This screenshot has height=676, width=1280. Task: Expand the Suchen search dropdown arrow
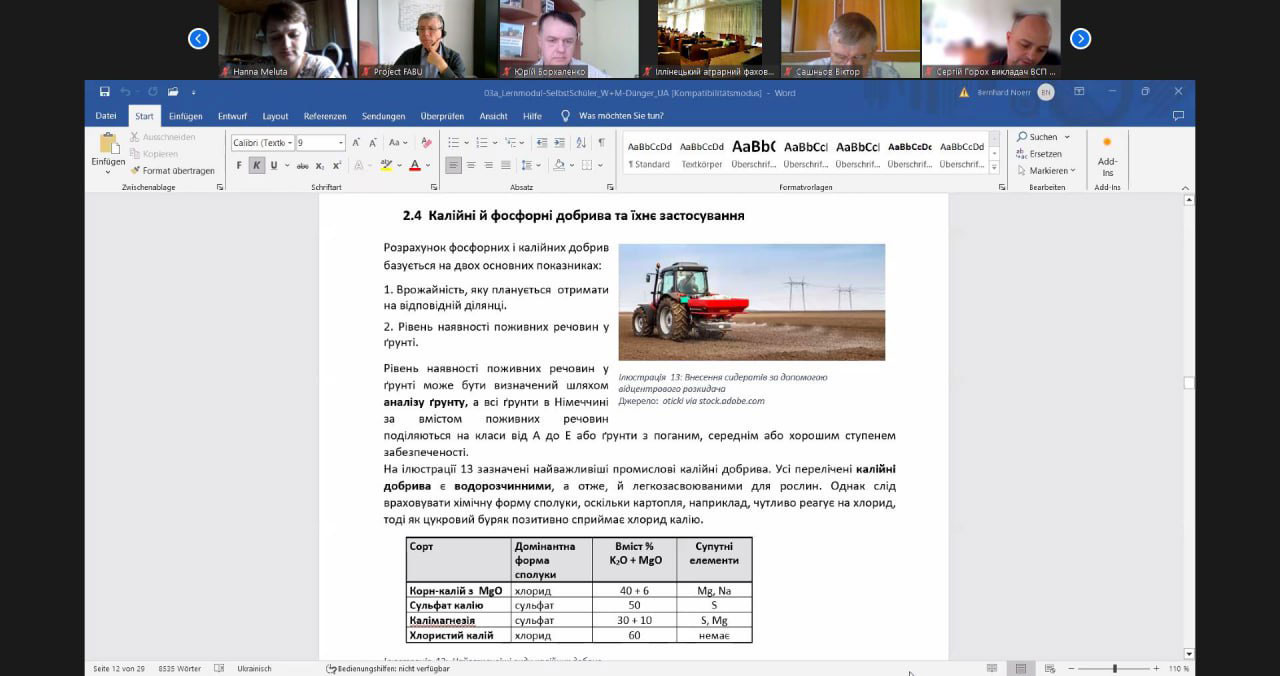(x=1067, y=137)
